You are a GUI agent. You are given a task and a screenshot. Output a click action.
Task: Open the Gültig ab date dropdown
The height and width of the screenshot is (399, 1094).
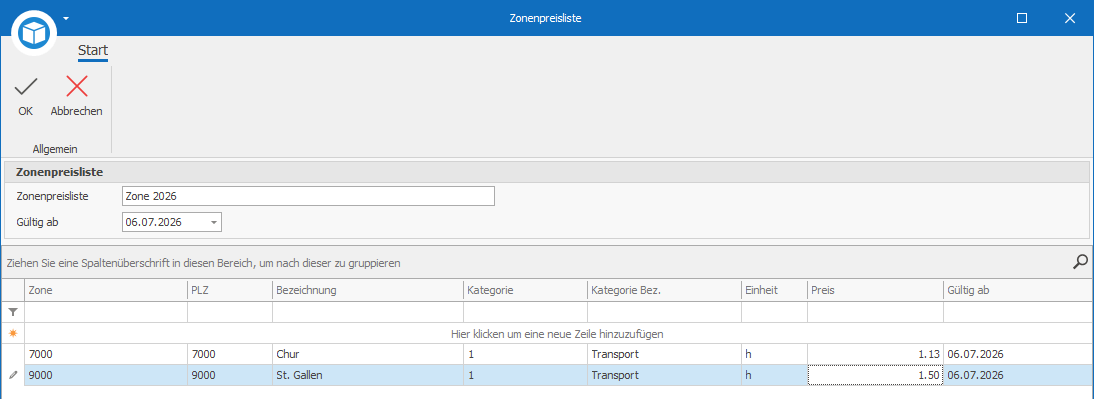tap(213, 223)
